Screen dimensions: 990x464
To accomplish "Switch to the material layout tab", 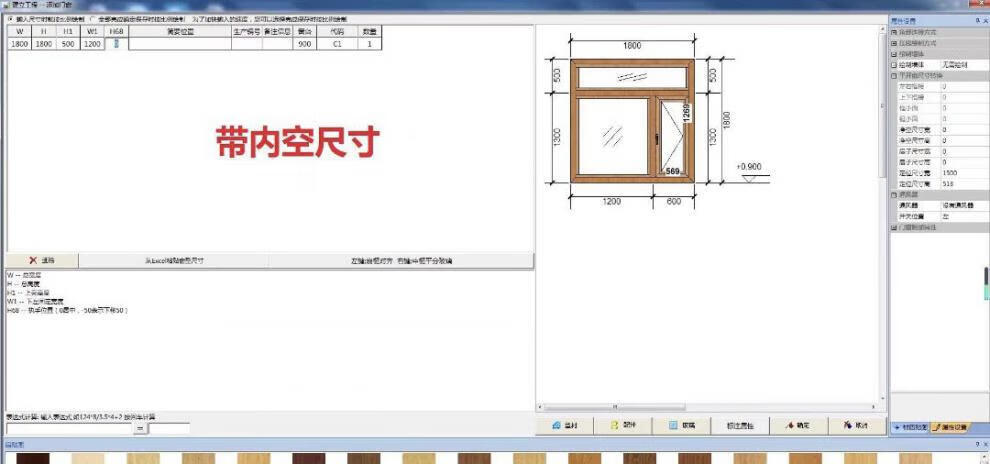I will pos(911,427).
